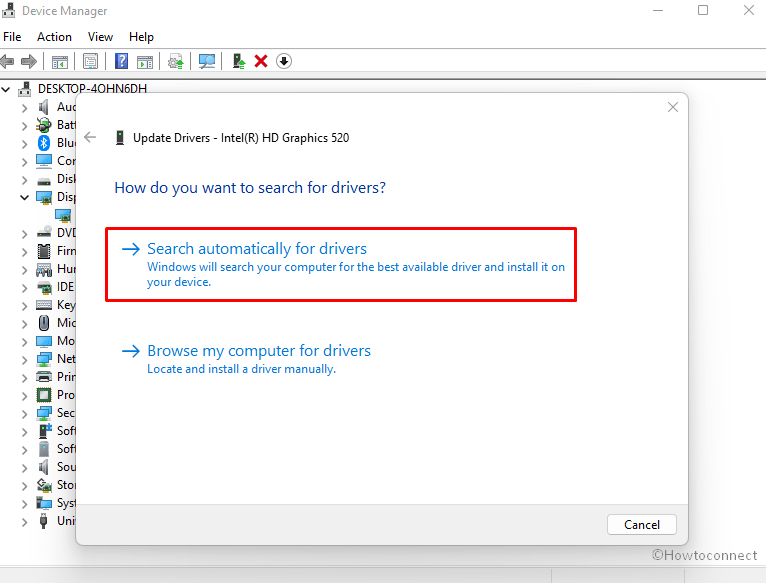Click the display adapter child device icon
Viewport: 766px width, 583px height.
(63, 215)
